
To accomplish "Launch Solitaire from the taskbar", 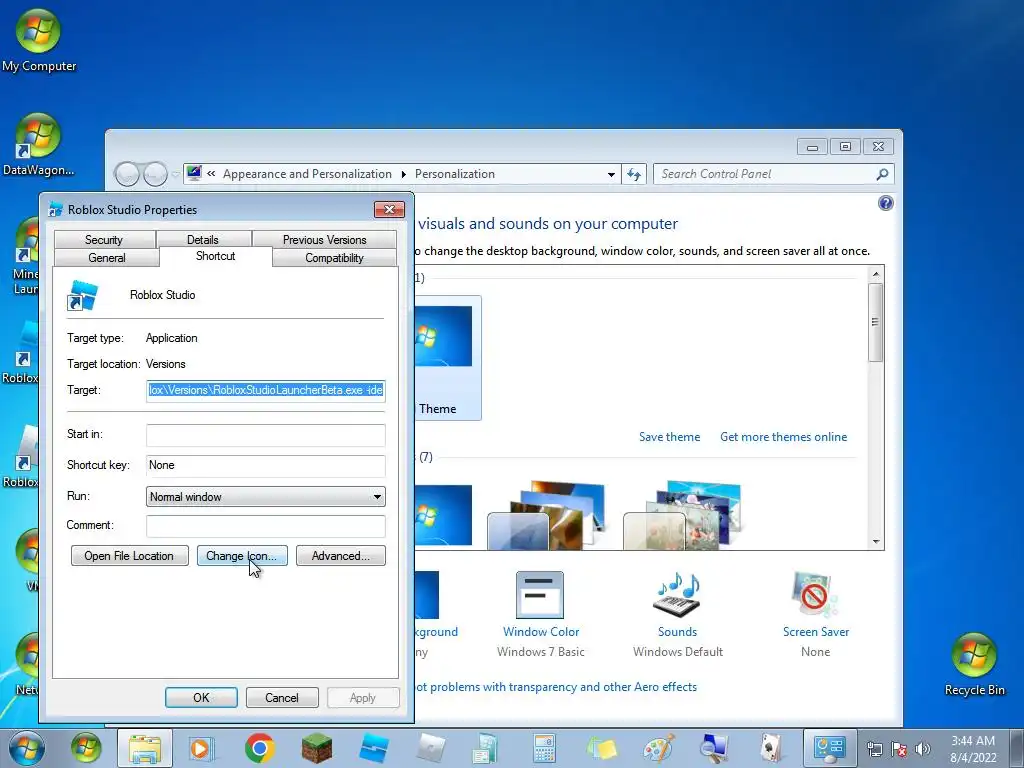I will tap(772, 748).
